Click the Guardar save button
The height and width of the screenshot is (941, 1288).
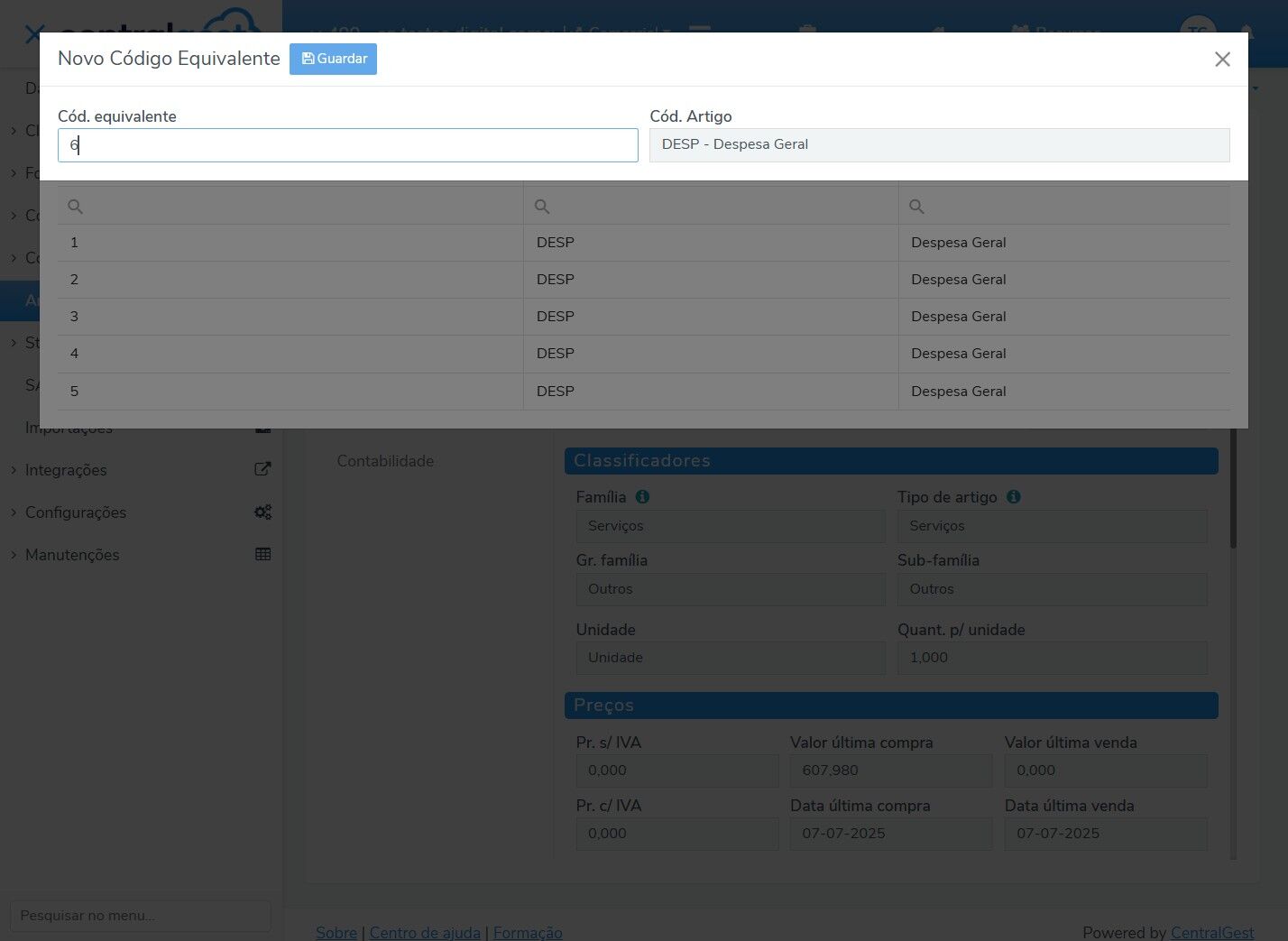click(x=333, y=59)
